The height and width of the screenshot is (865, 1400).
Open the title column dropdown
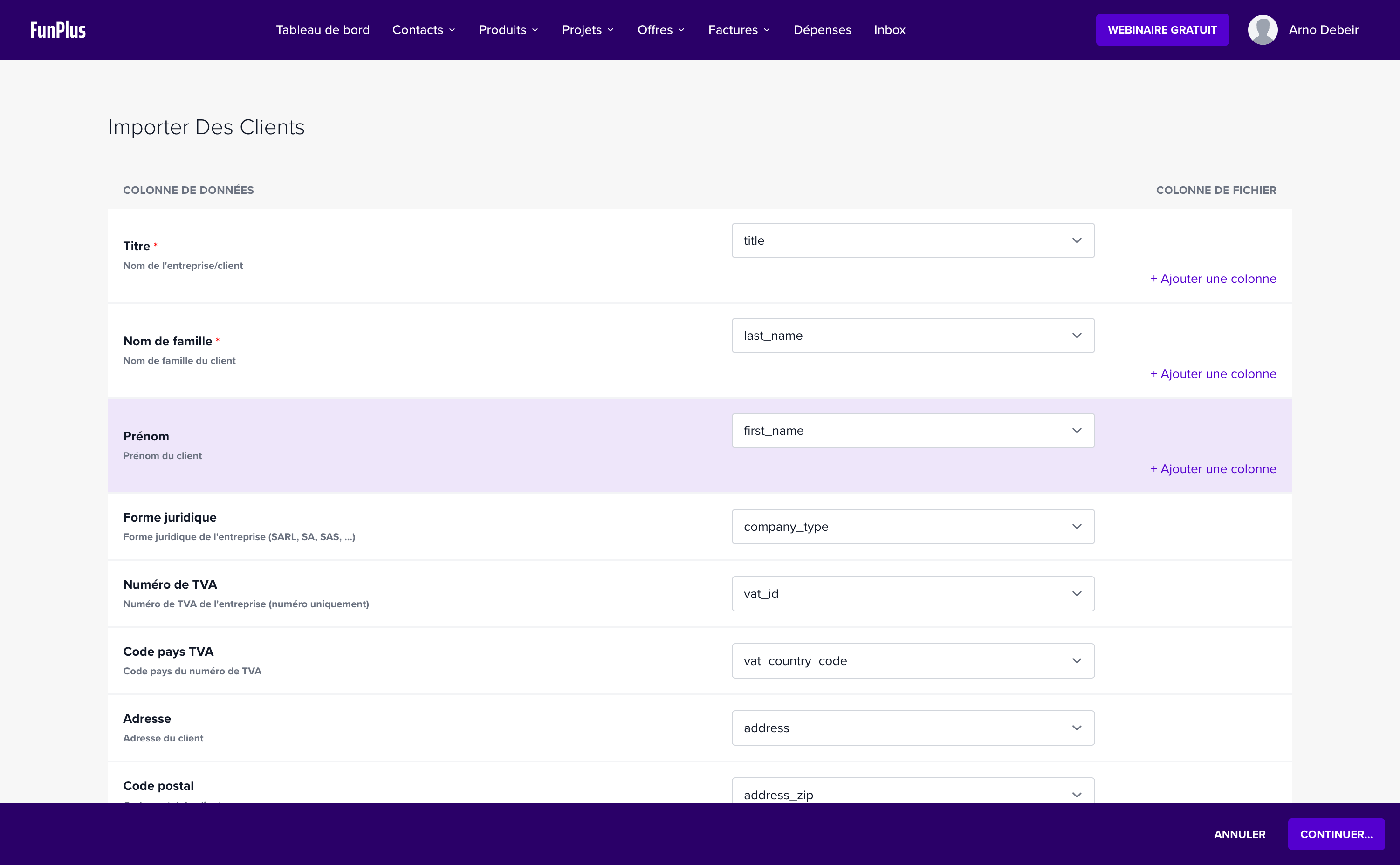coord(913,241)
